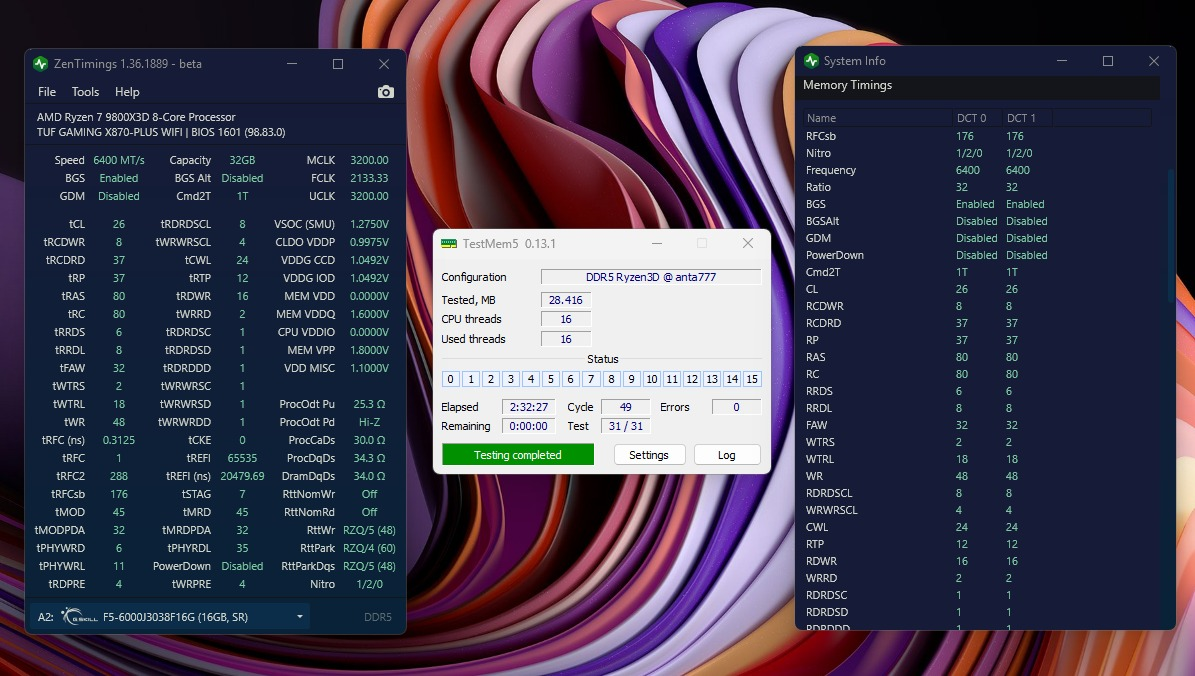Viewport: 1195px width, 676px height.
Task: Click the ProcOdt Pu value 25.3 Ω
Action: [x=369, y=404]
